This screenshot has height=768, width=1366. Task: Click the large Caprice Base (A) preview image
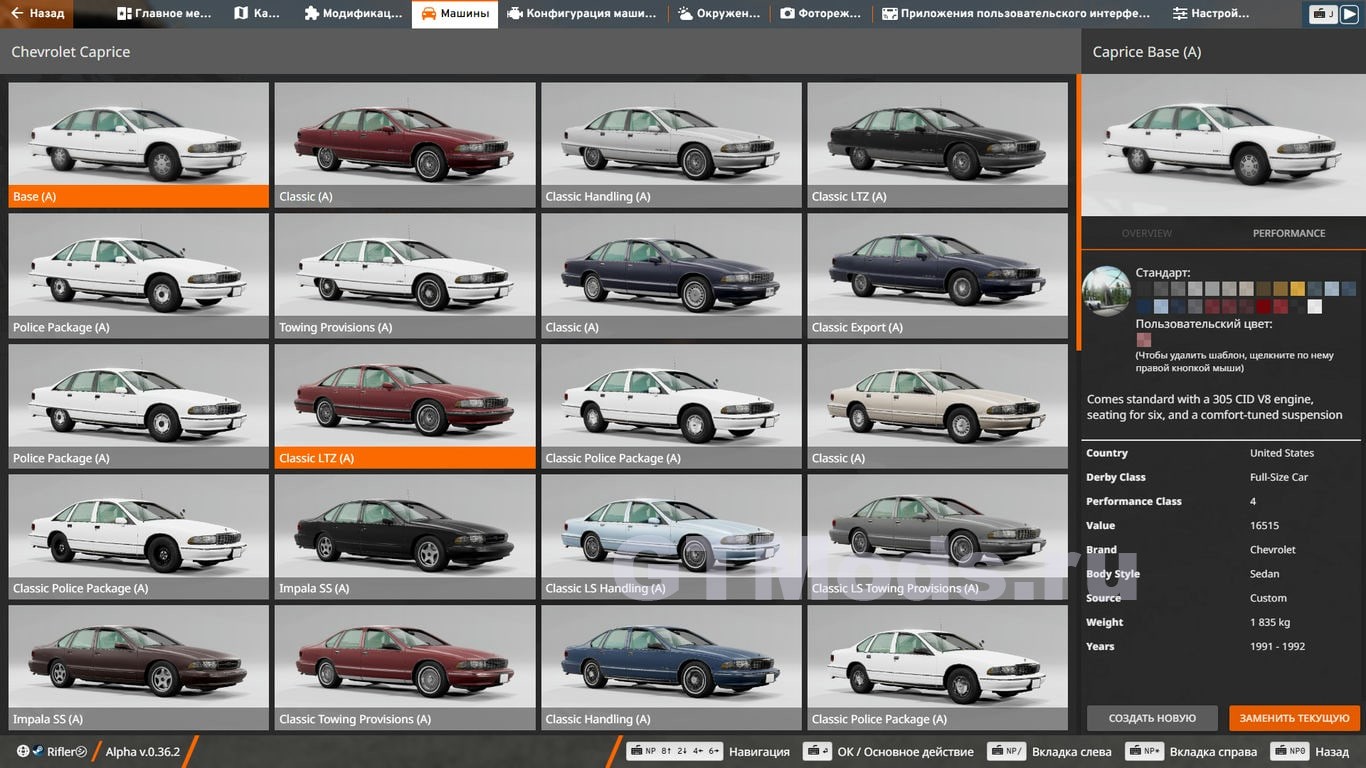point(1223,145)
